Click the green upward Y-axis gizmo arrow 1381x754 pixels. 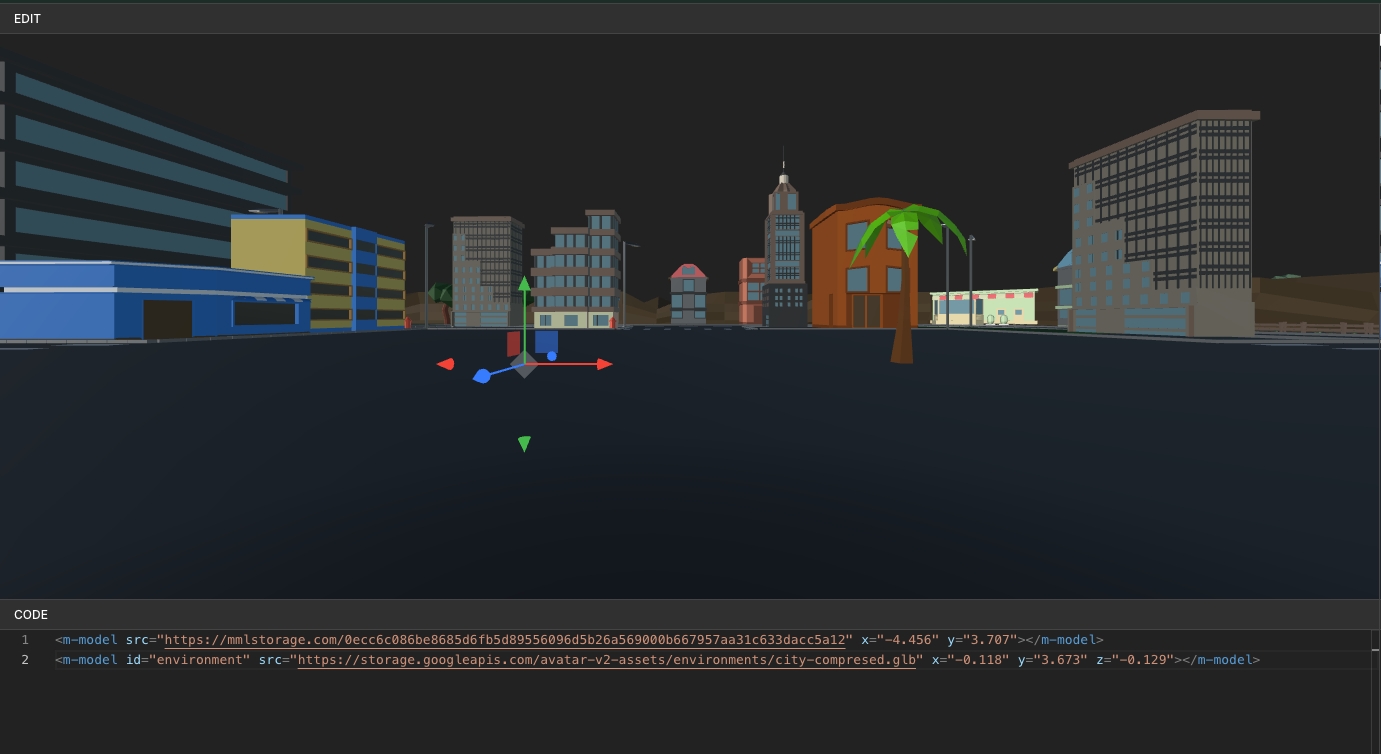pos(523,285)
